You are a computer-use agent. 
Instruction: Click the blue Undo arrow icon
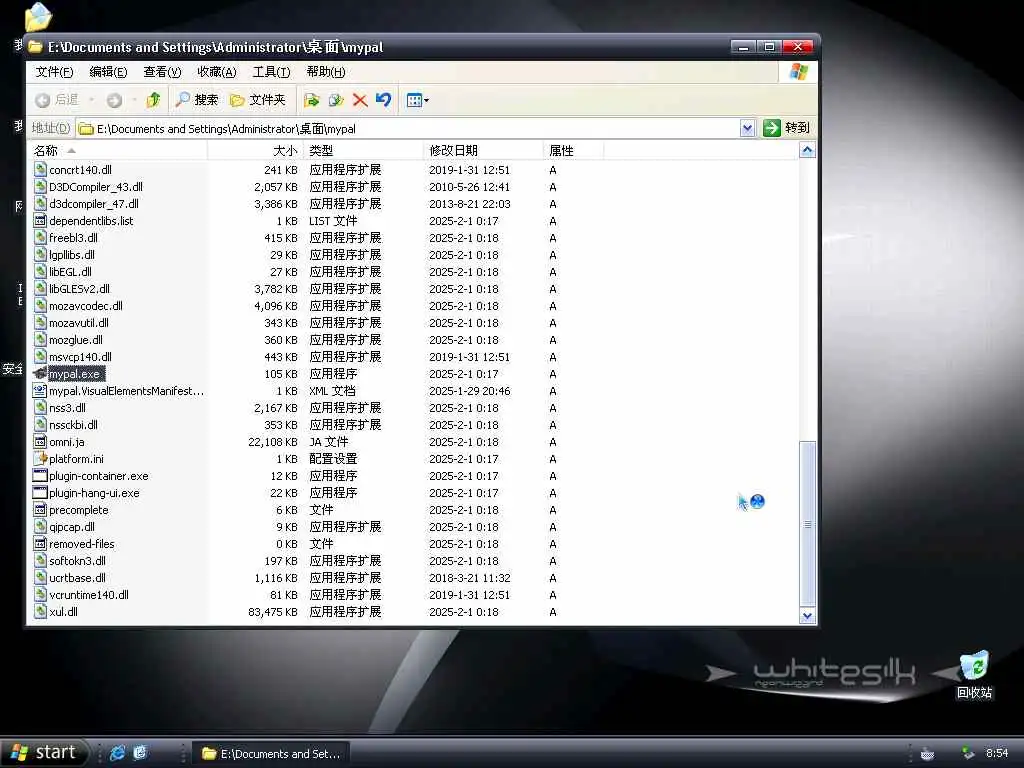[x=383, y=100]
